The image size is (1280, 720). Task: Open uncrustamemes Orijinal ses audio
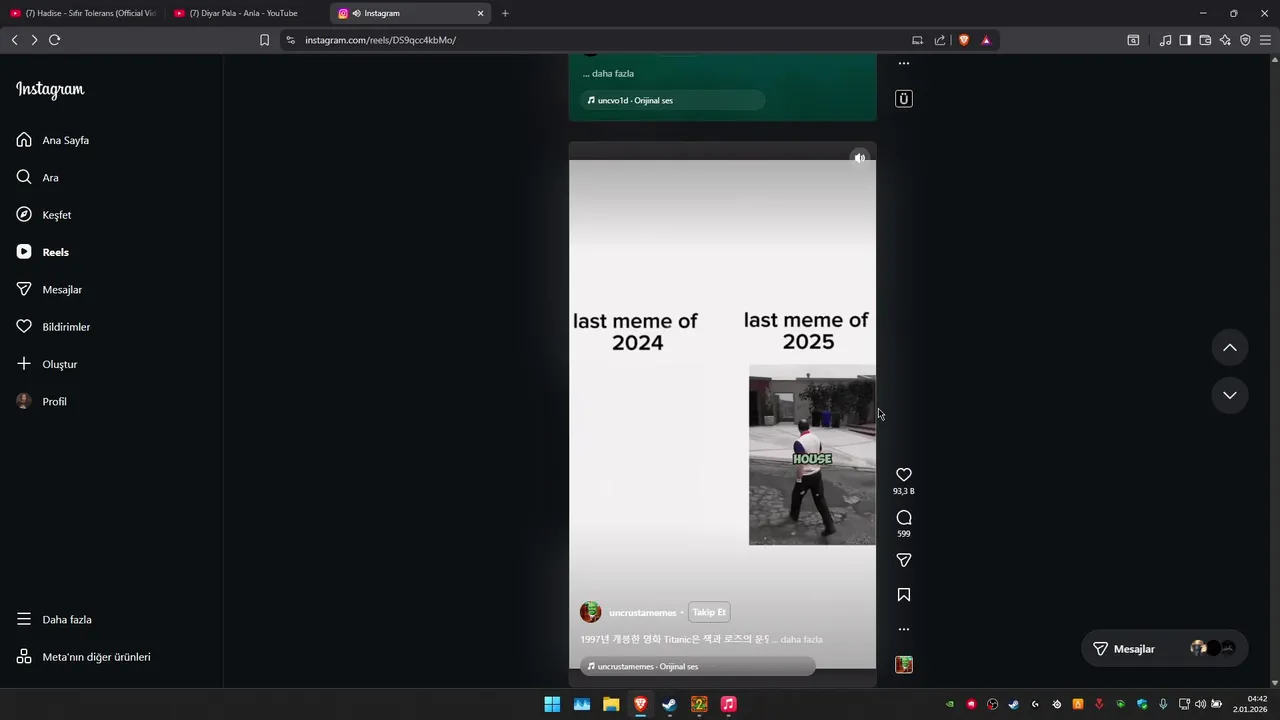pos(698,666)
